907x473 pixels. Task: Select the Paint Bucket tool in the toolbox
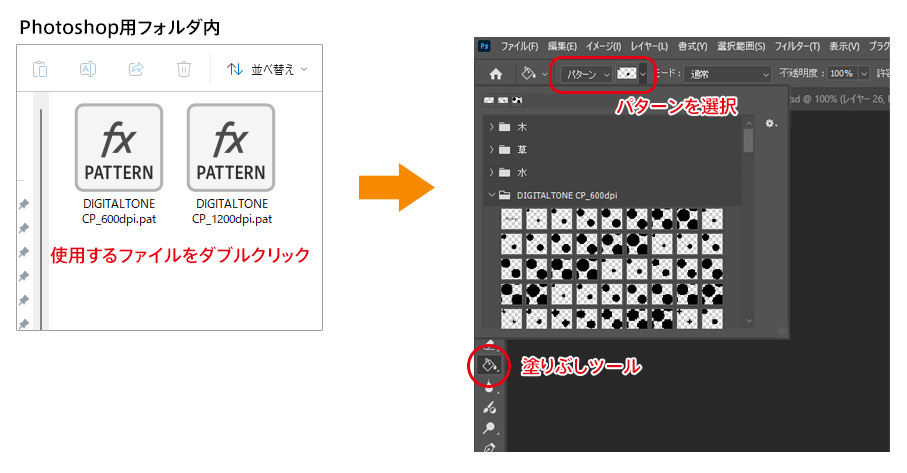tap(489, 364)
